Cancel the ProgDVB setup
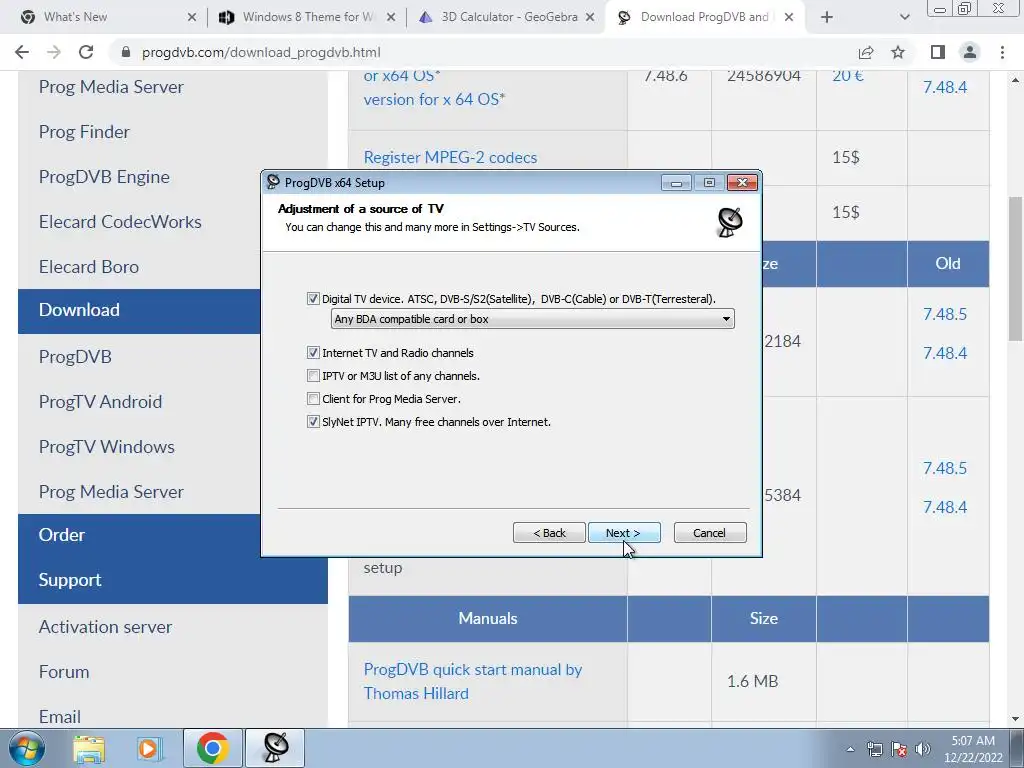 710,533
